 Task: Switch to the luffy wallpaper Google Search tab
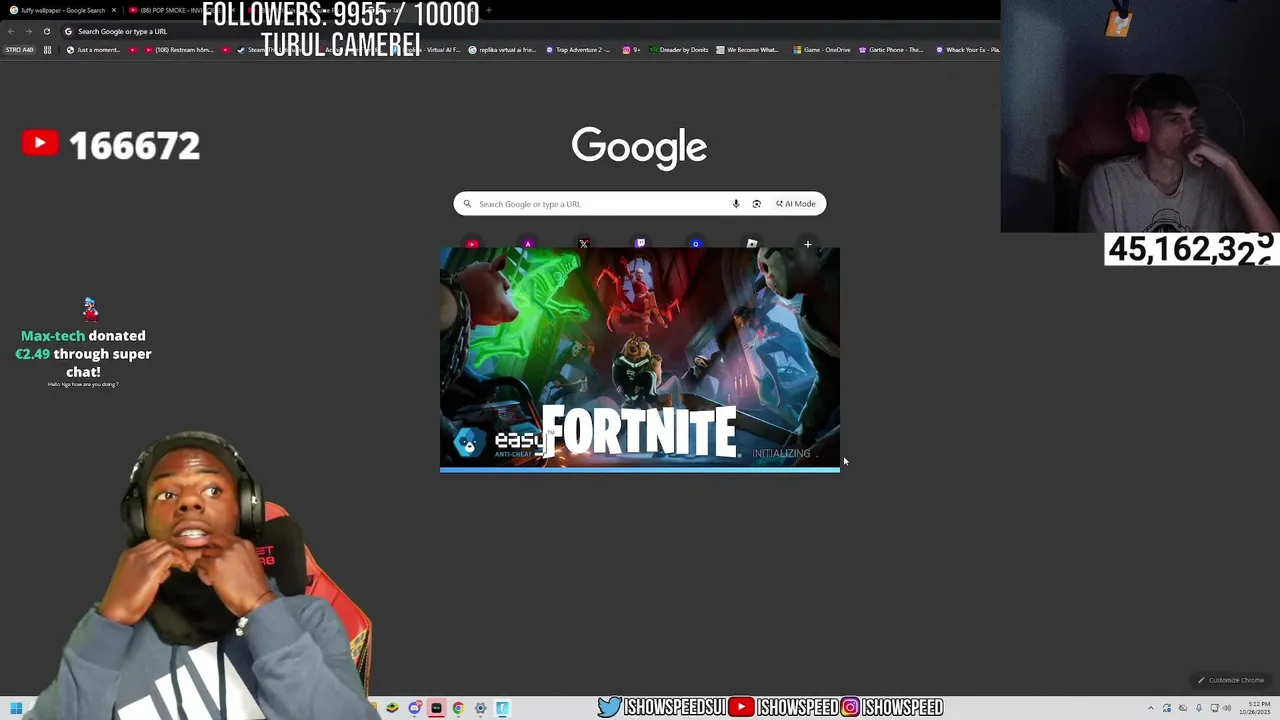pos(62,10)
